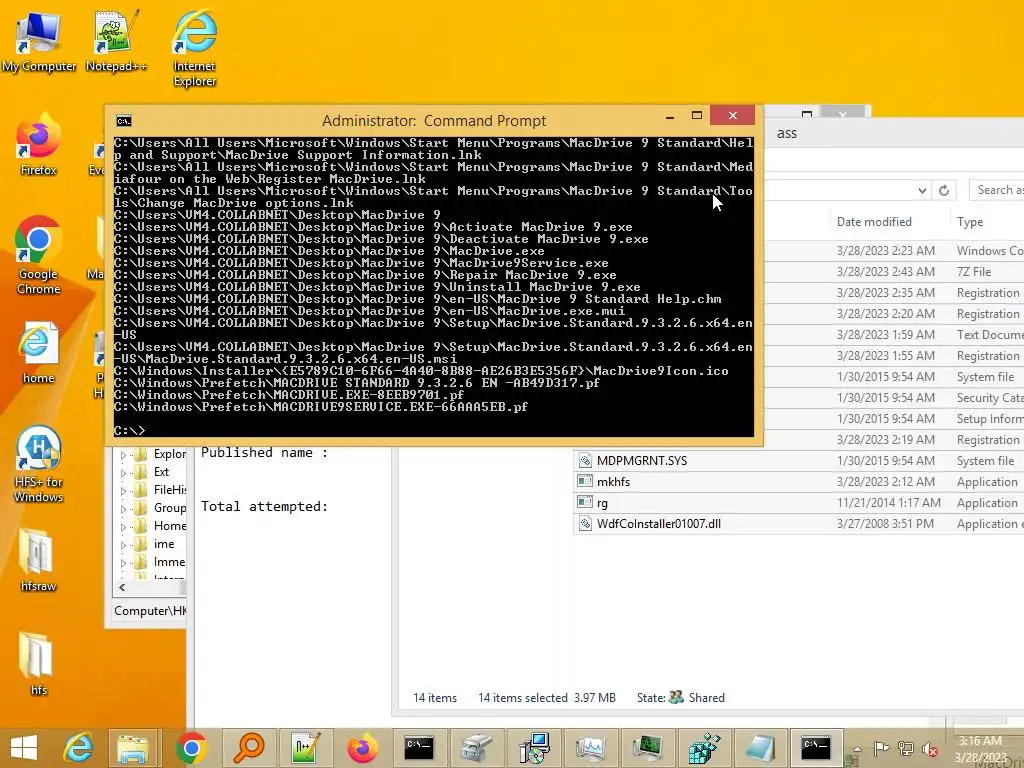This screenshot has height=768, width=1024.
Task: Open Notepad++ from the taskbar
Action: 305,748
